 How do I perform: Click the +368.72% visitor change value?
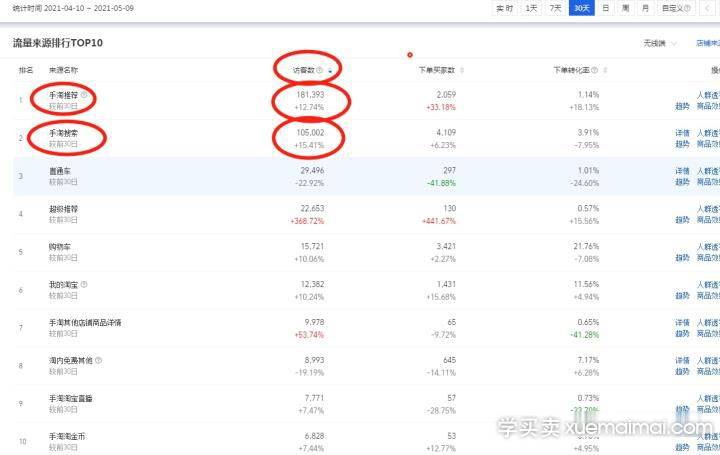[307, 221]
